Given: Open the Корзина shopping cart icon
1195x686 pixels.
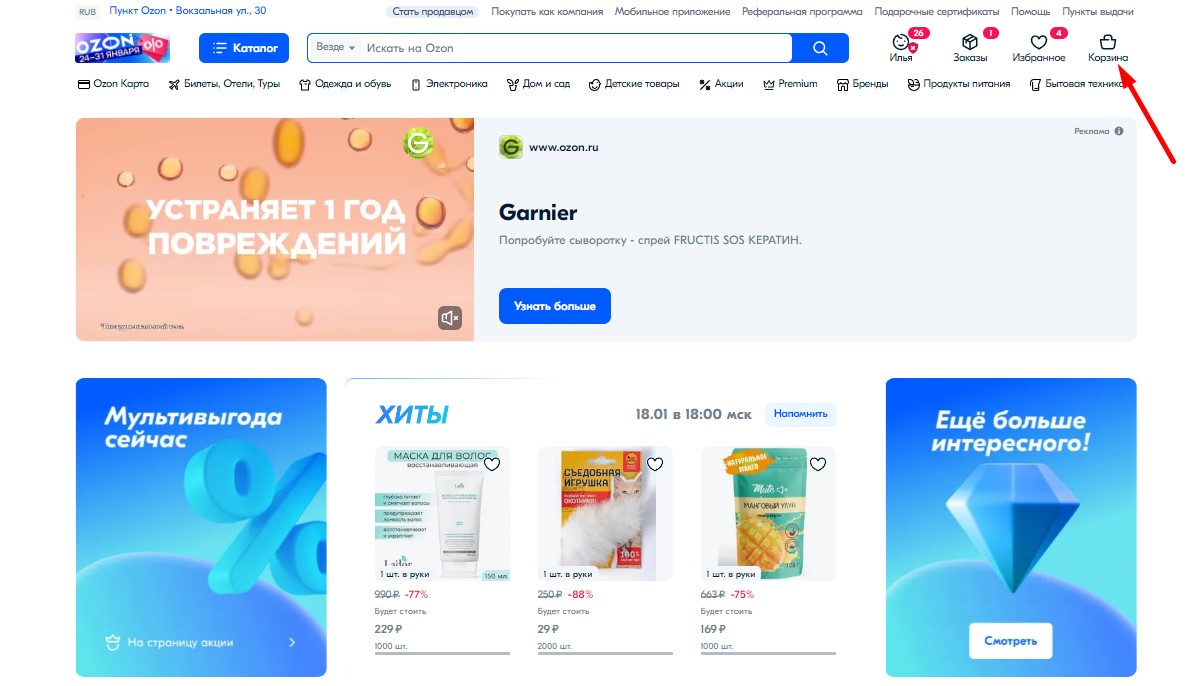Looking at the screenshot, I should point(1107,42).
